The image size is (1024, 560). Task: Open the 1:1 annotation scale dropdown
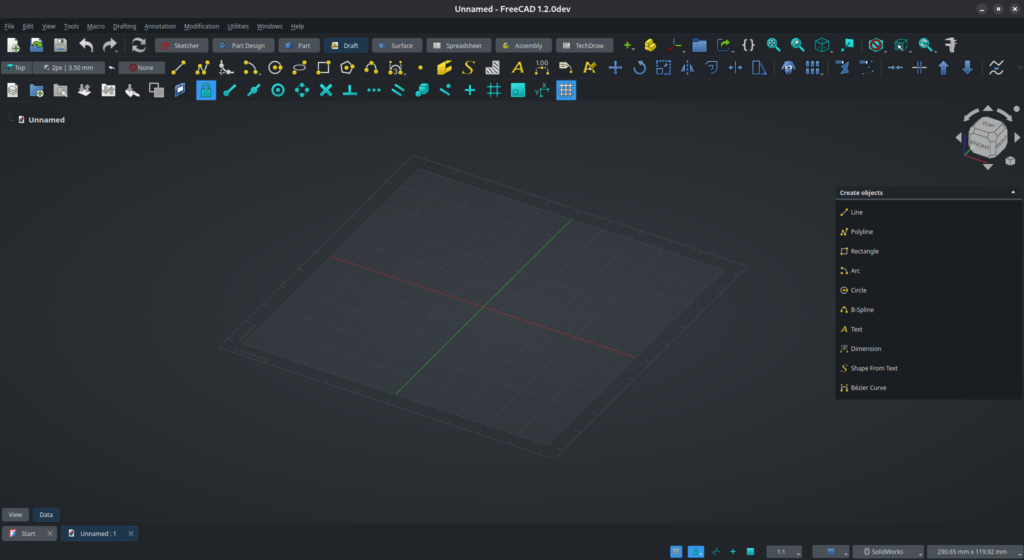point(783,551)
